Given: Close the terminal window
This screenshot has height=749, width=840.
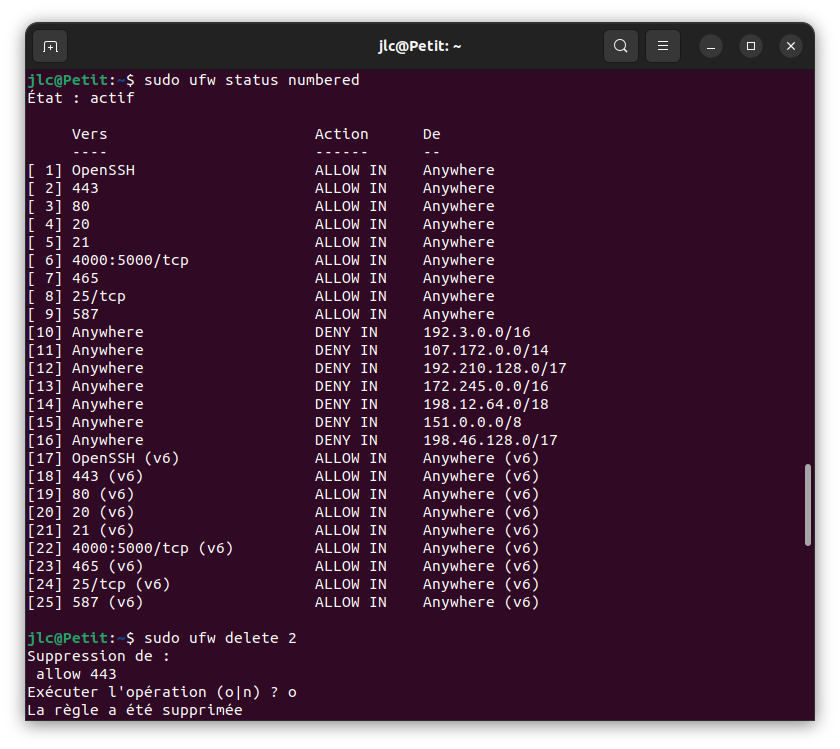Looking at the screenshot, I should click(x=791, y=46).
